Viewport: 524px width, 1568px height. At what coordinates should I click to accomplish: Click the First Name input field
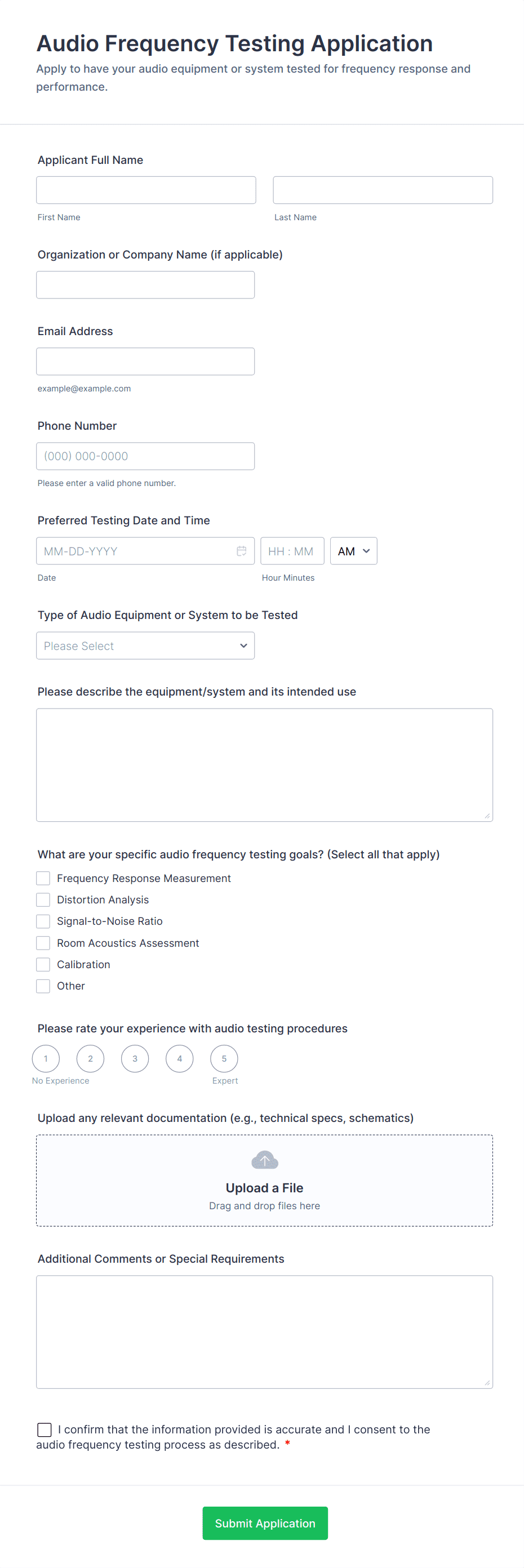click(x=145, y=189)
